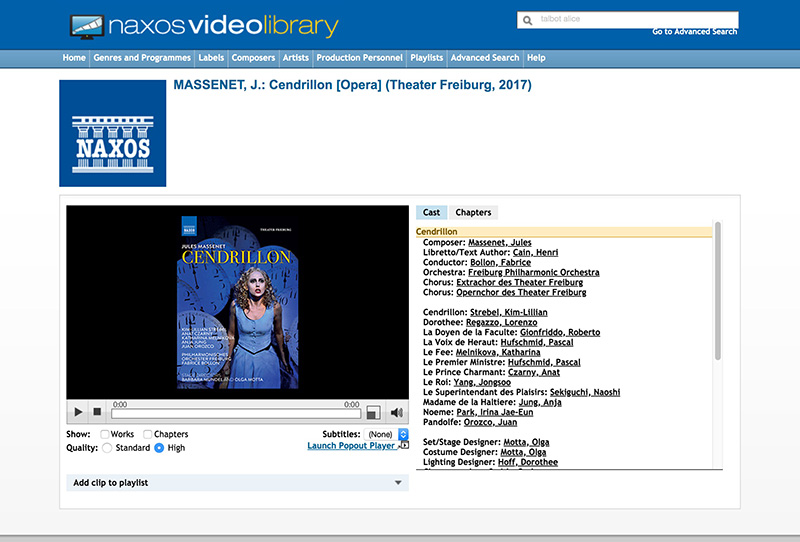Click the popout icon beside Launch Popout Player
This screenshot has width=800, height=542.
point(404,446)
